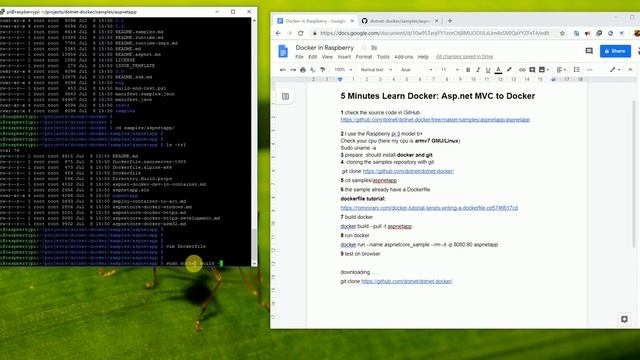640x360 pixels.
Task: Open the text alignment dropdown
Action: pyautogui.click(x=561, y=70)
